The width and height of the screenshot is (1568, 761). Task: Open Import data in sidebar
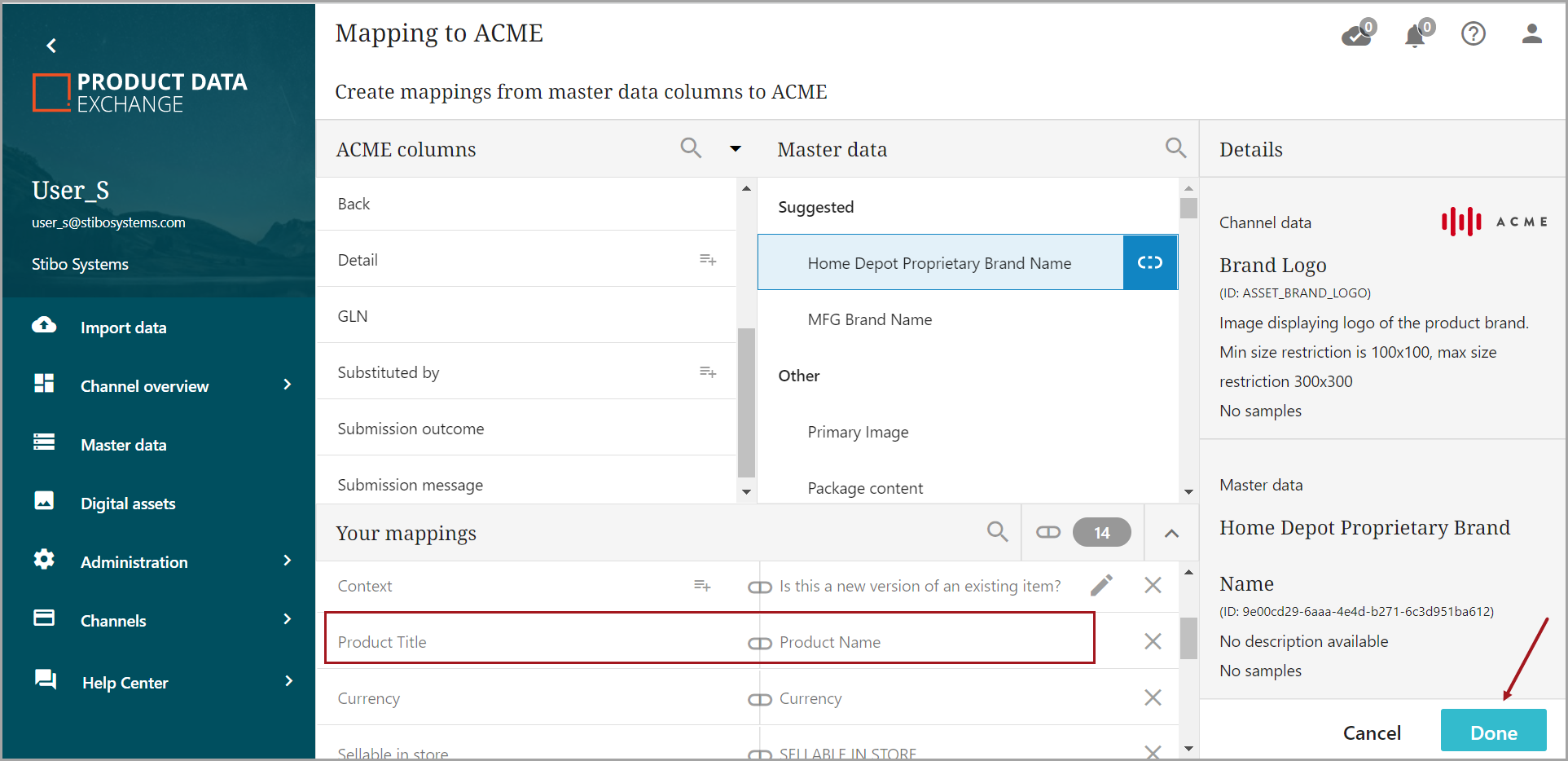pyautogui.click(x=123, y=328)
